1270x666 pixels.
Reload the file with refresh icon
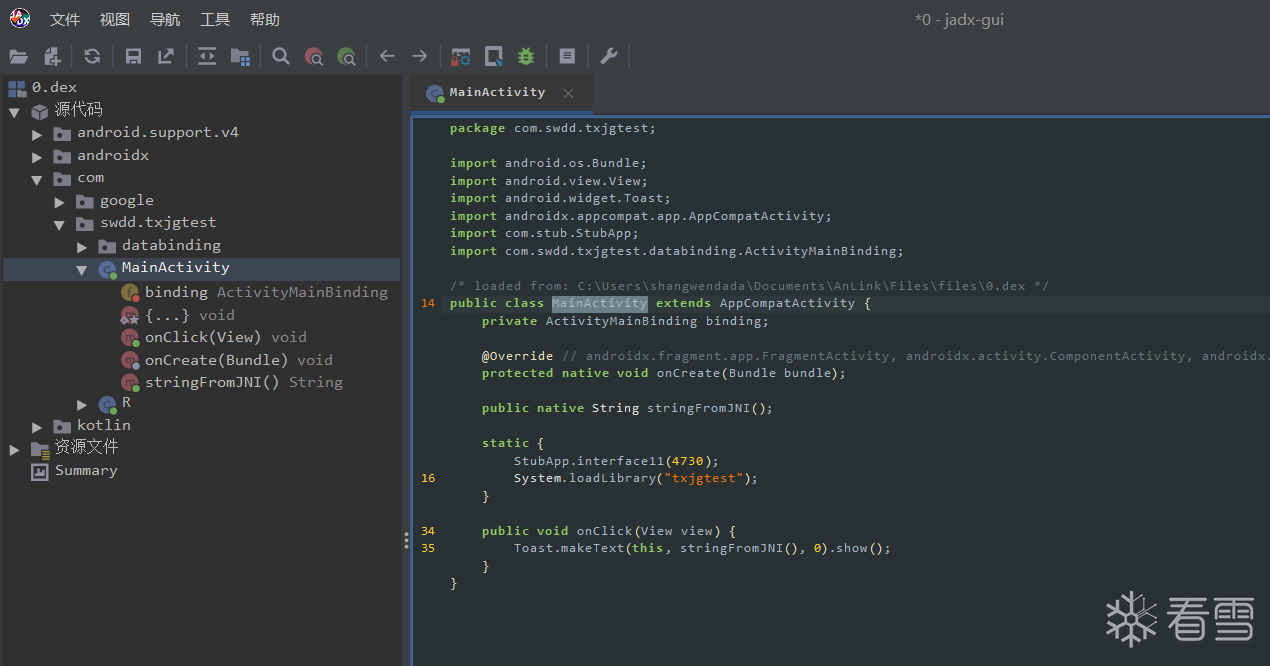92,57
